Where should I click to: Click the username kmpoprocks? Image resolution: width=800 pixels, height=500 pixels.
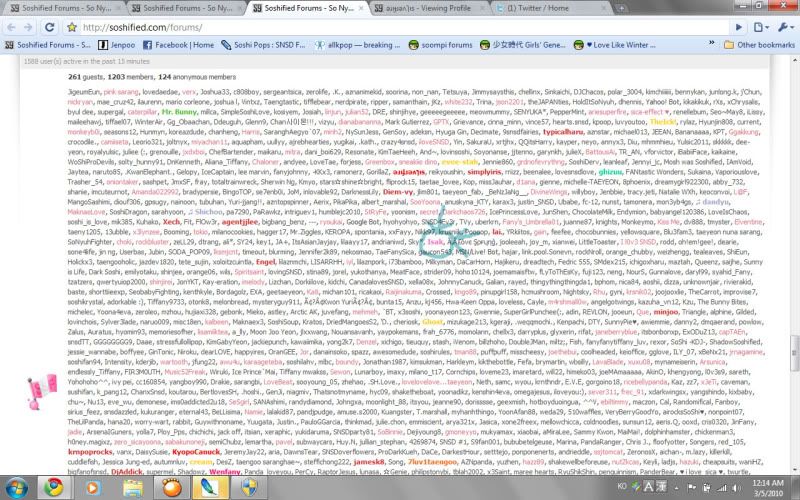tap(89, 452)
